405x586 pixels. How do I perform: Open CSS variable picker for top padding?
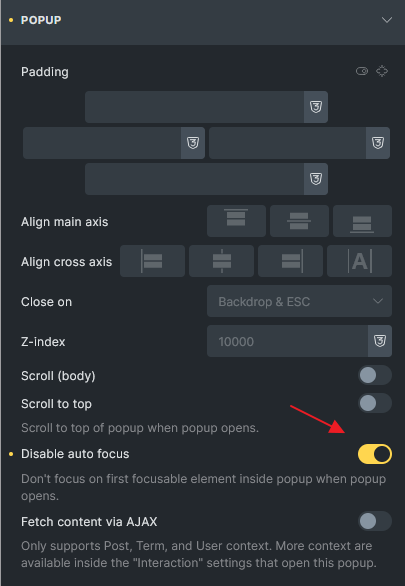tap(316, 107)
